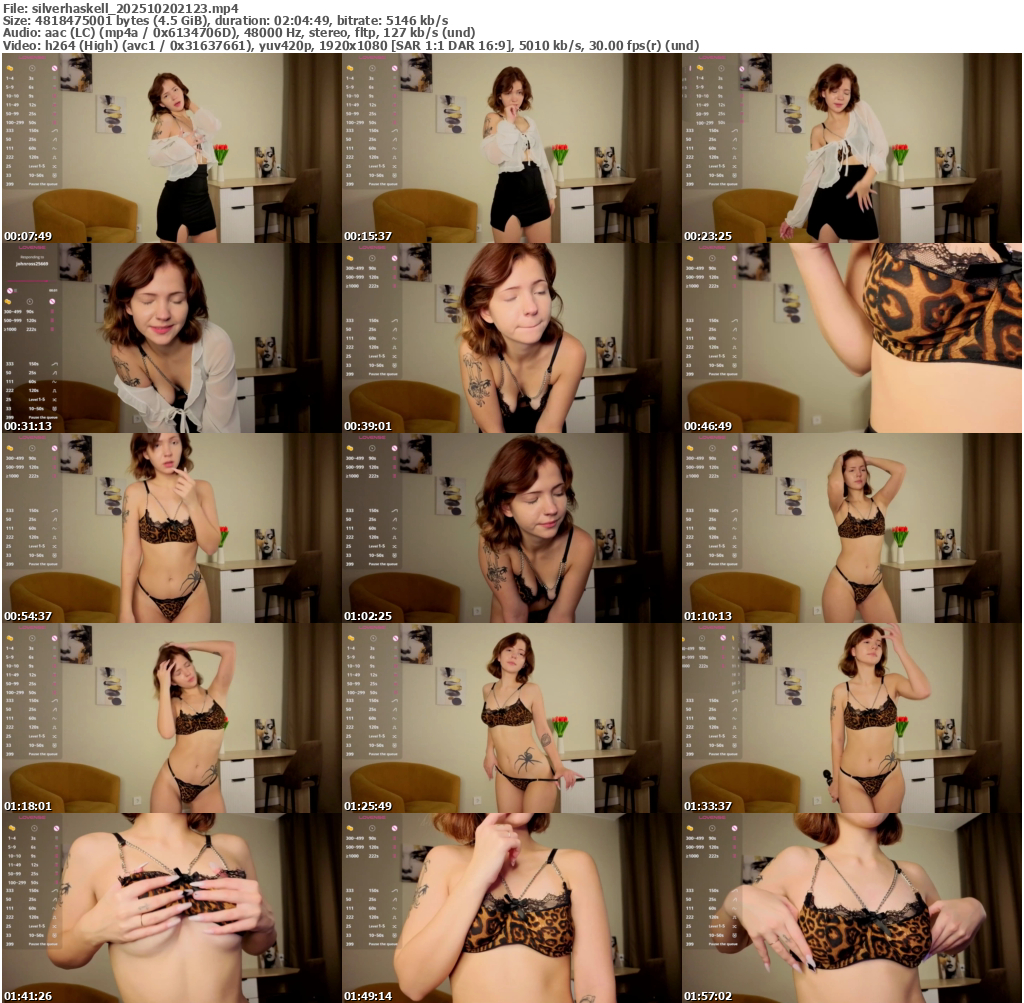Click the 01:41:26 timestamp label

click(28, 996)
